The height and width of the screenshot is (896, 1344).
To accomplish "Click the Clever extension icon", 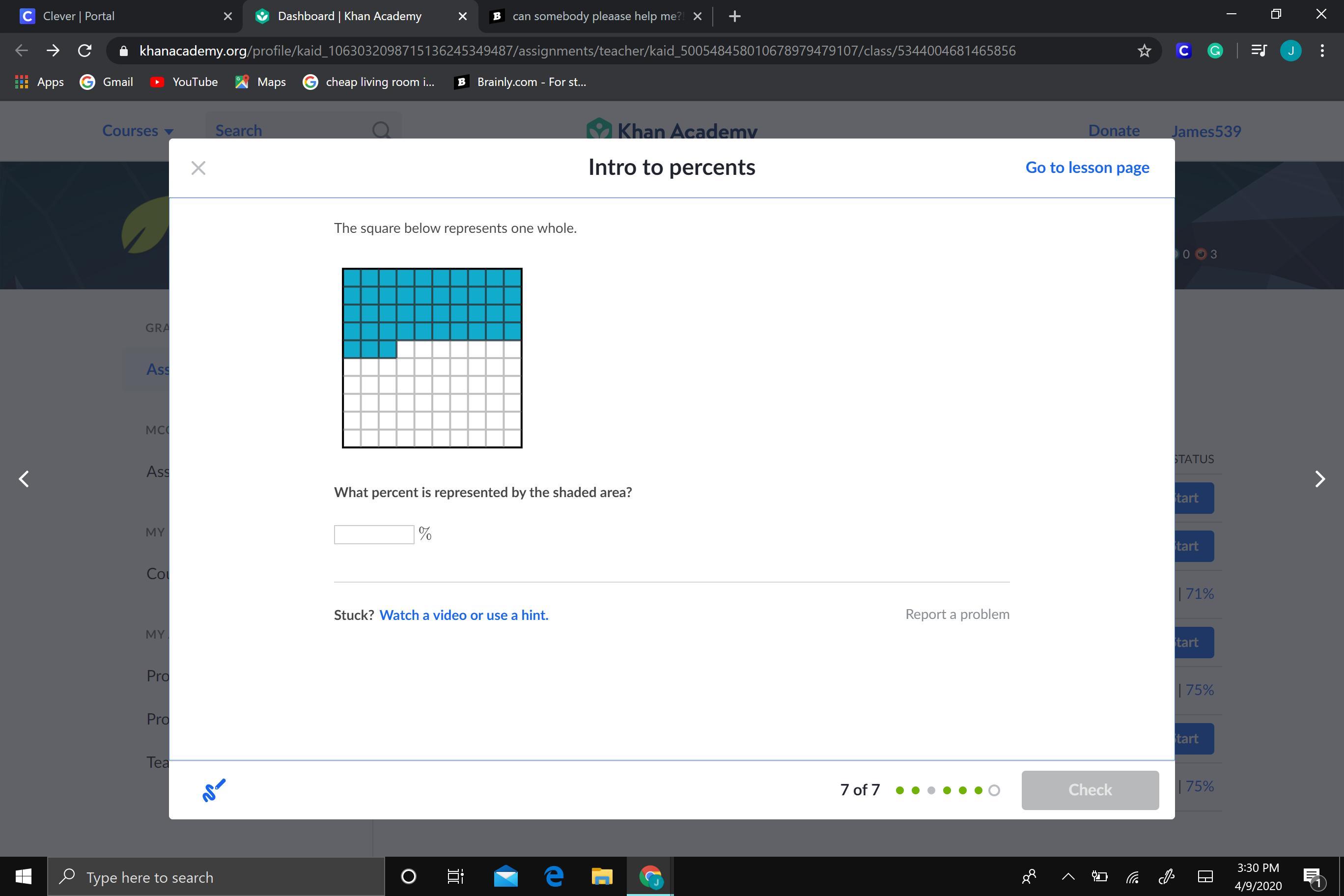I will (x=1183, y=51).
